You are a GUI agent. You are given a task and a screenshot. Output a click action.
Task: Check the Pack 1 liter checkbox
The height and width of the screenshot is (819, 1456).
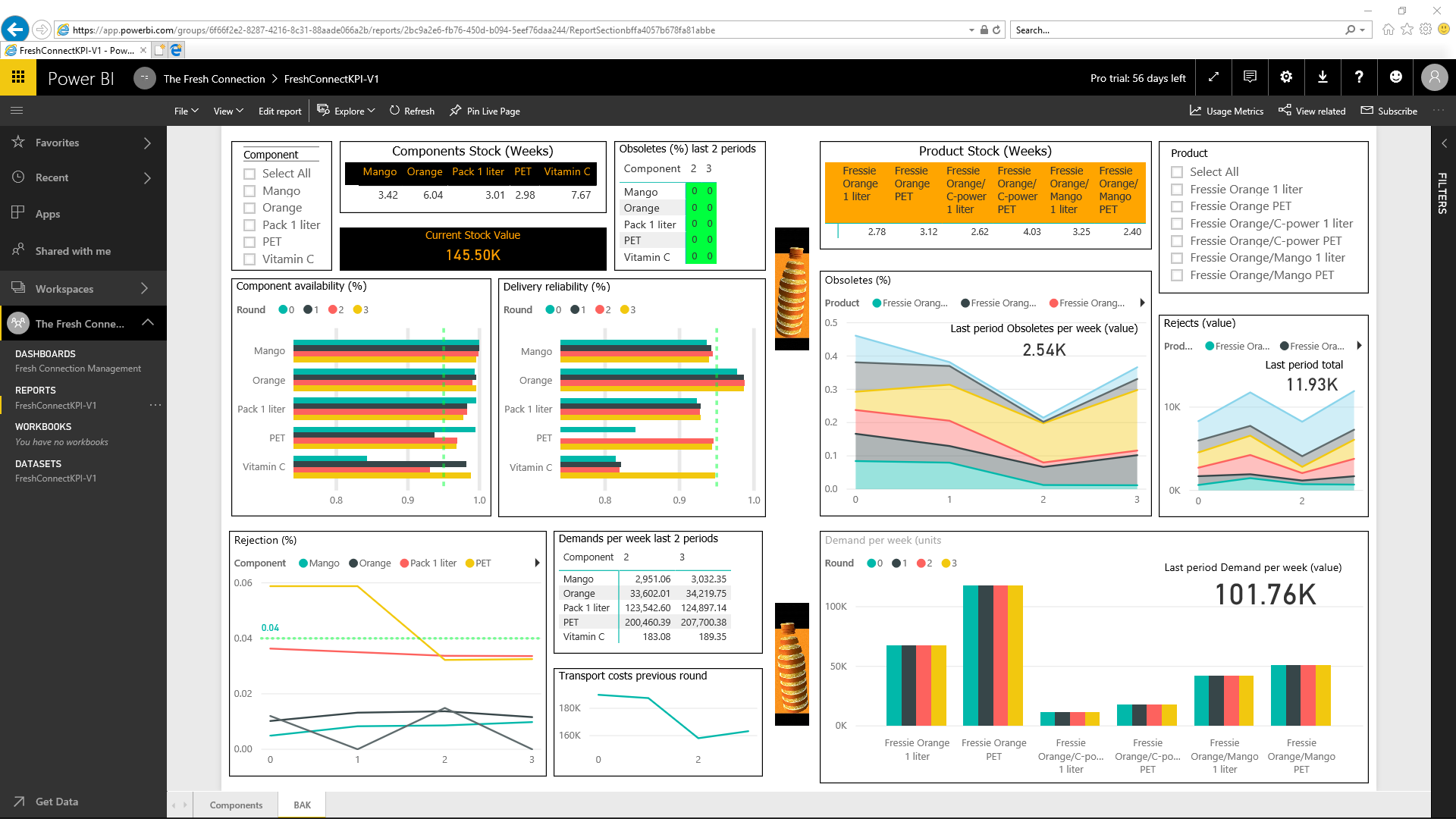point(249,225)
